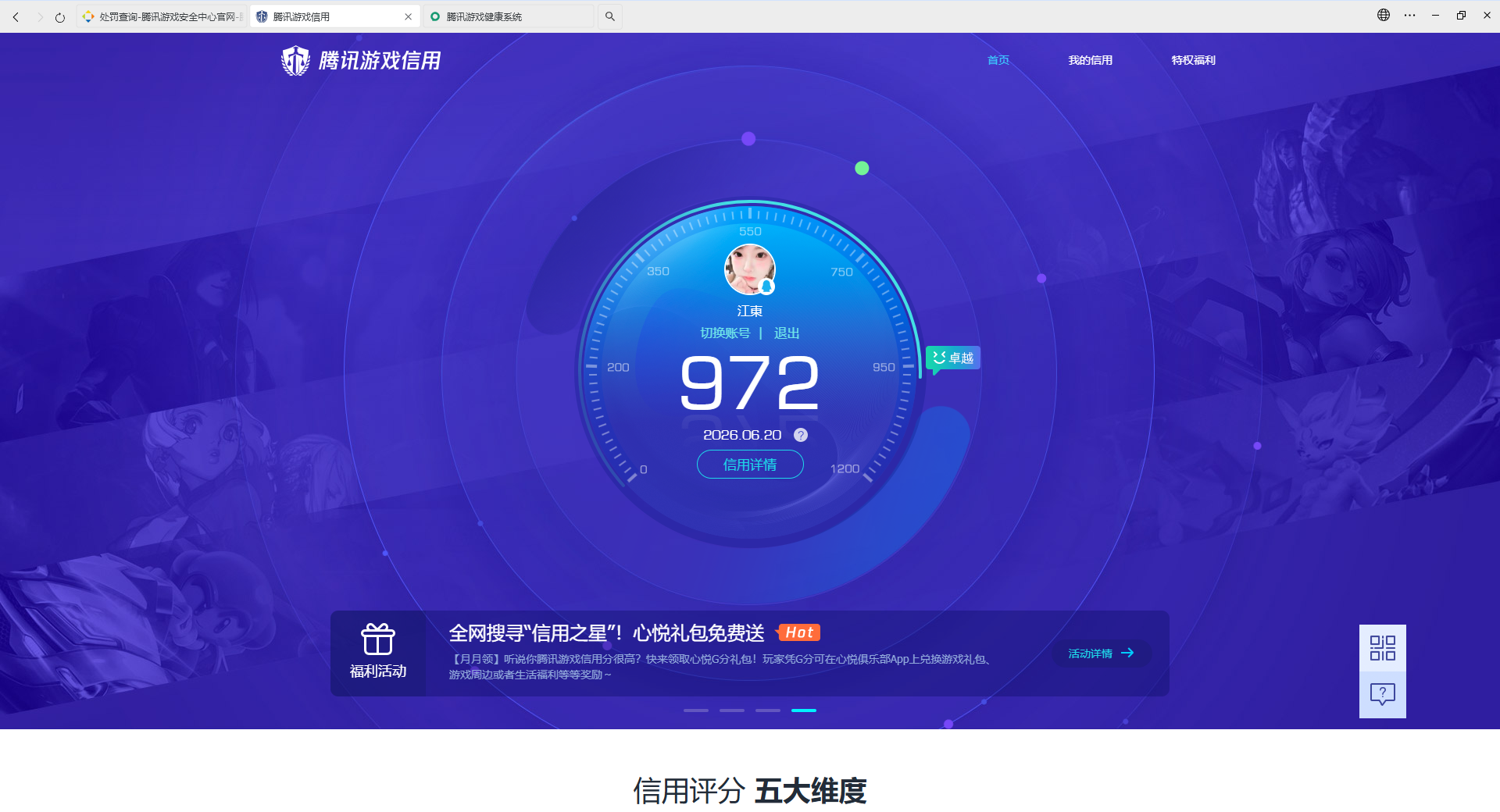The height and width of the screenshot is (812, 1500).
Task: Click the 卓越 rating badge
Action: click(953, 358)
